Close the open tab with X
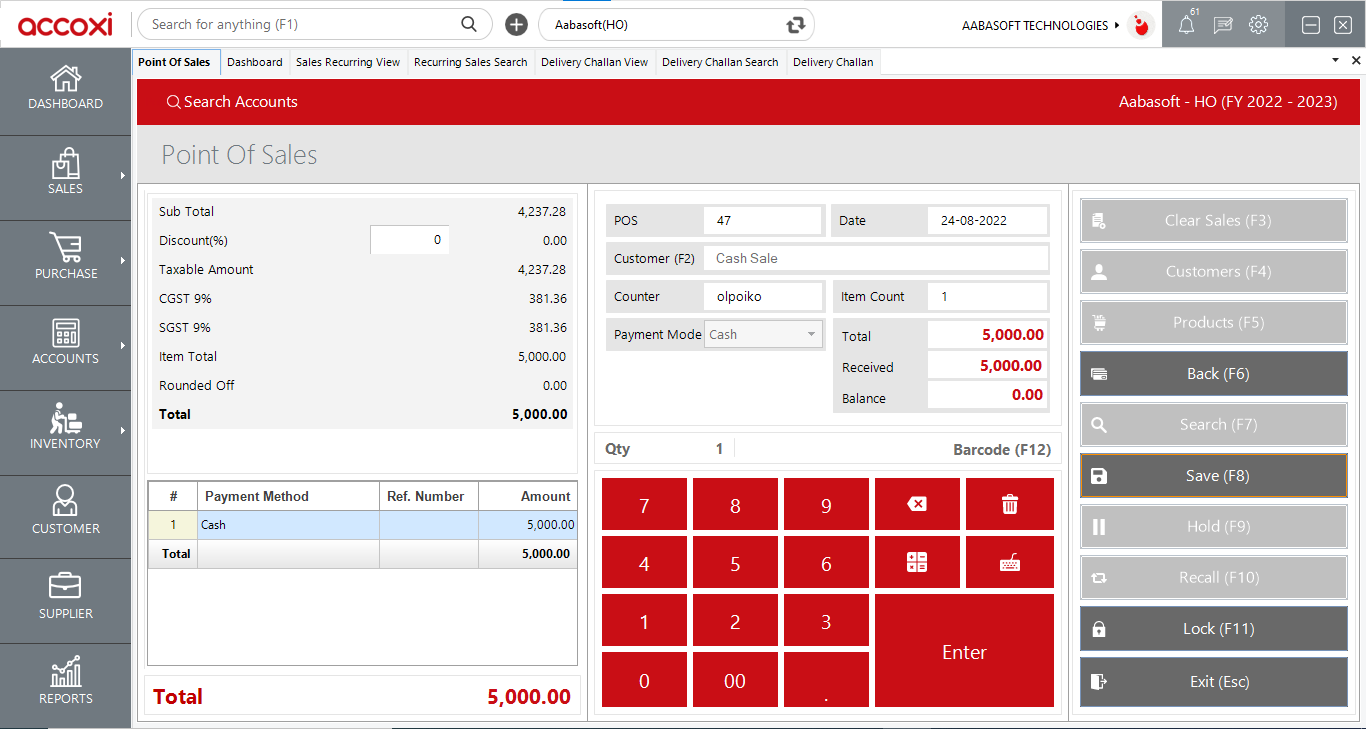 (1356, 61)
